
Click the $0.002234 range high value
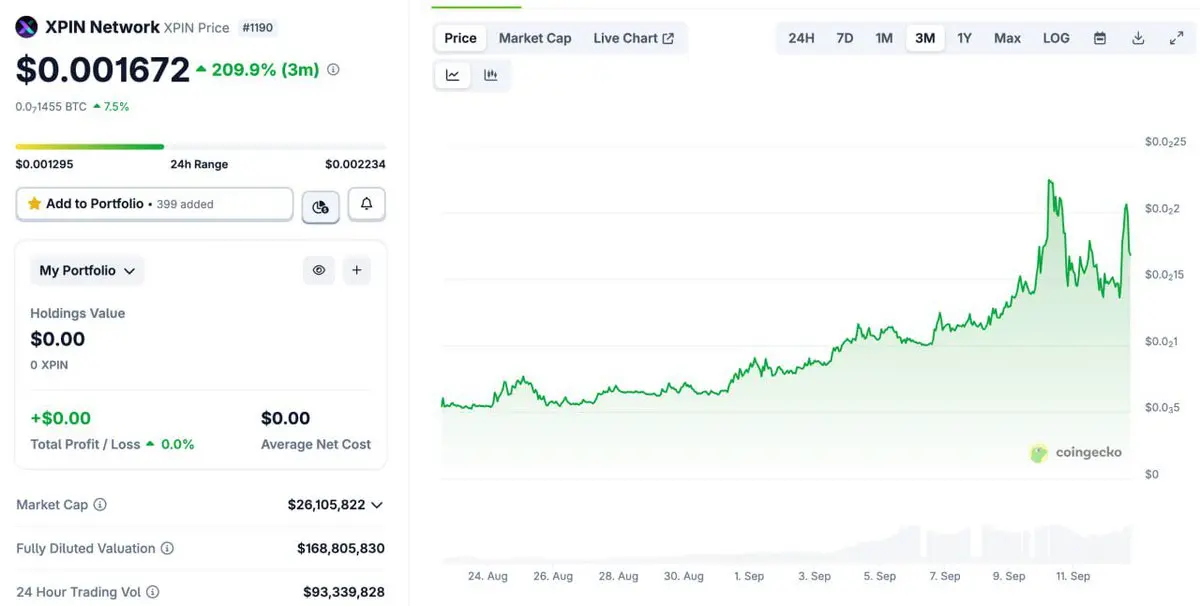pyautogui.click(x=355, y=164)
